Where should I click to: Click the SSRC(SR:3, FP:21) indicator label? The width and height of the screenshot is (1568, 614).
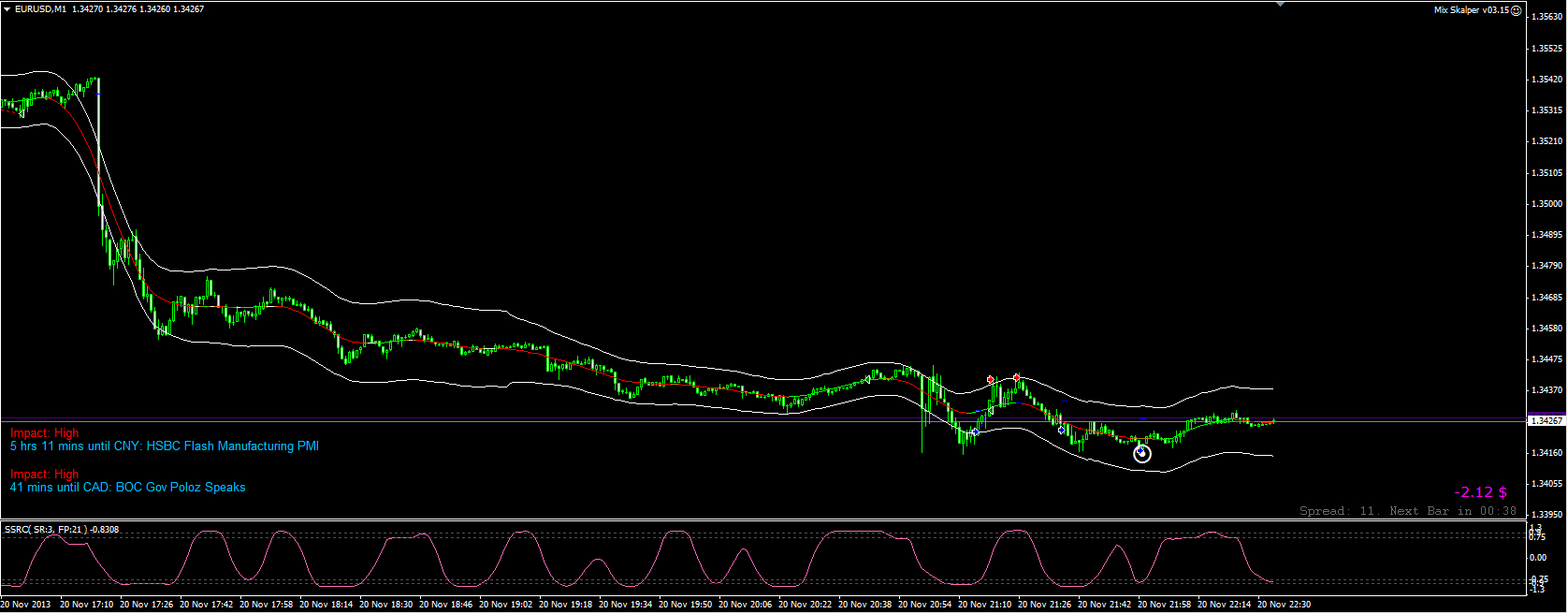(x=62, y=530)
